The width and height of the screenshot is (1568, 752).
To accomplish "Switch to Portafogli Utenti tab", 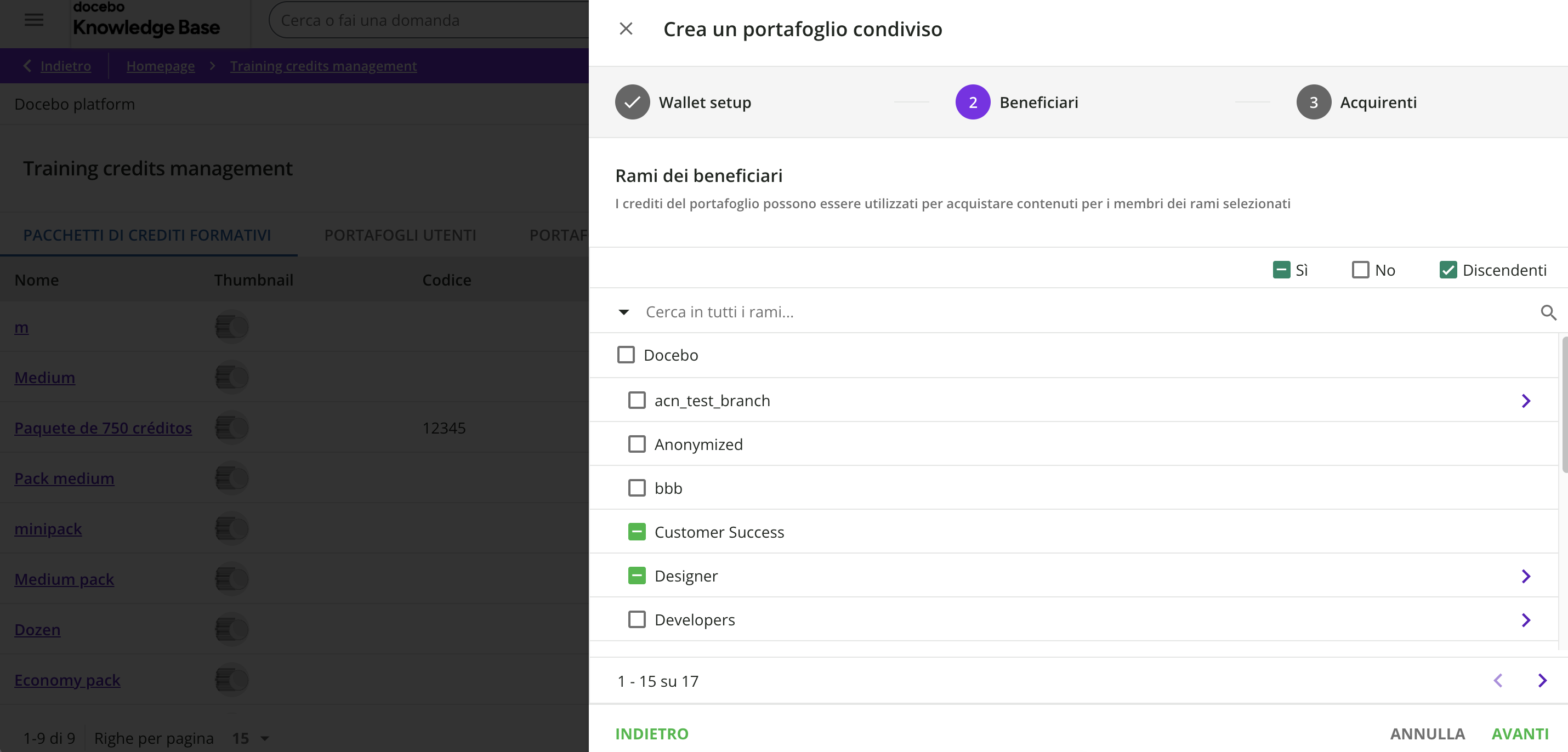I will click(400, 236).
